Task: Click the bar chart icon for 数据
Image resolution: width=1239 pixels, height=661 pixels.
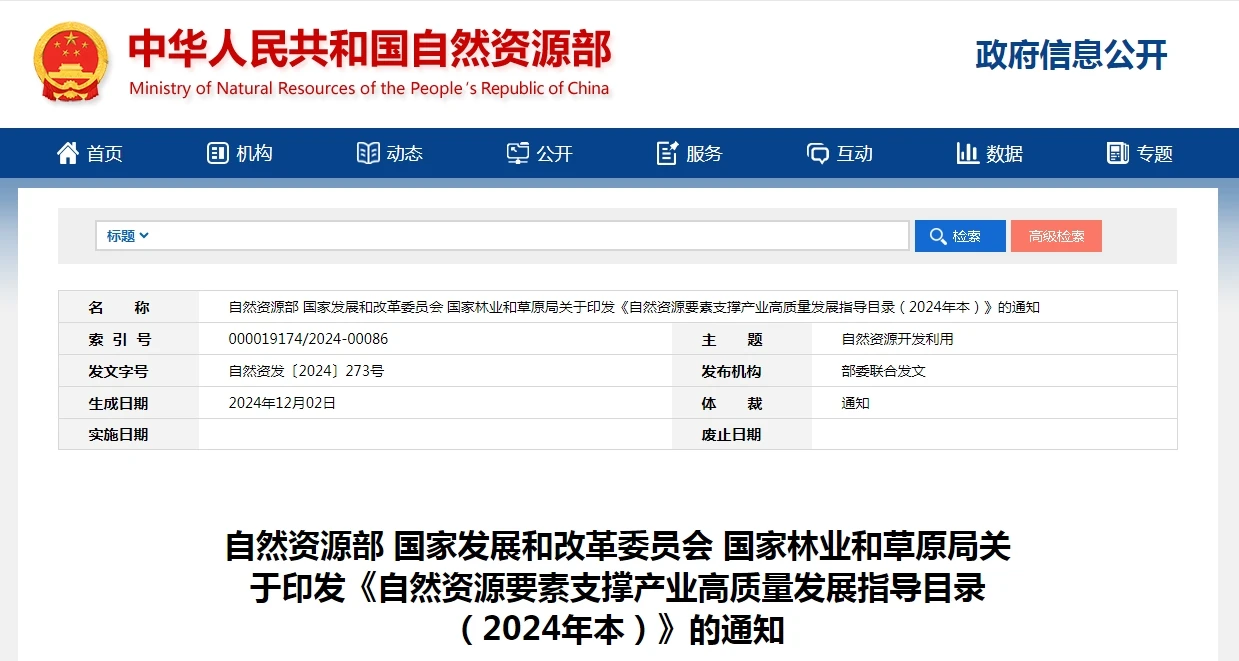Action: (x=967, y=153)
